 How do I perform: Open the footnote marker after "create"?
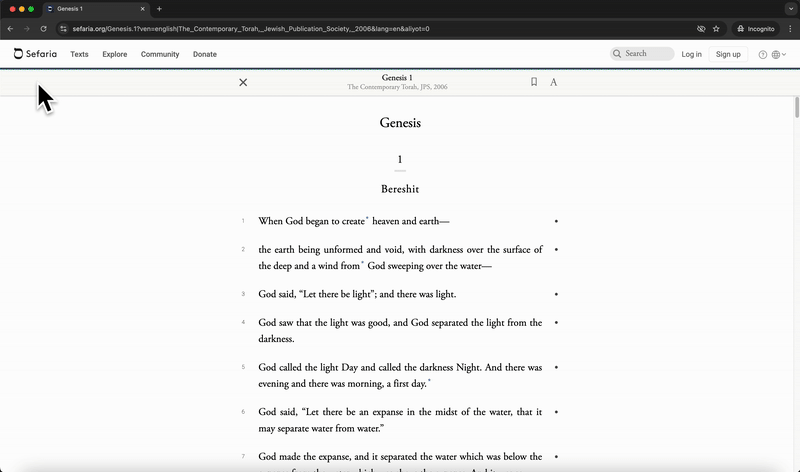[x=367, y=219]
